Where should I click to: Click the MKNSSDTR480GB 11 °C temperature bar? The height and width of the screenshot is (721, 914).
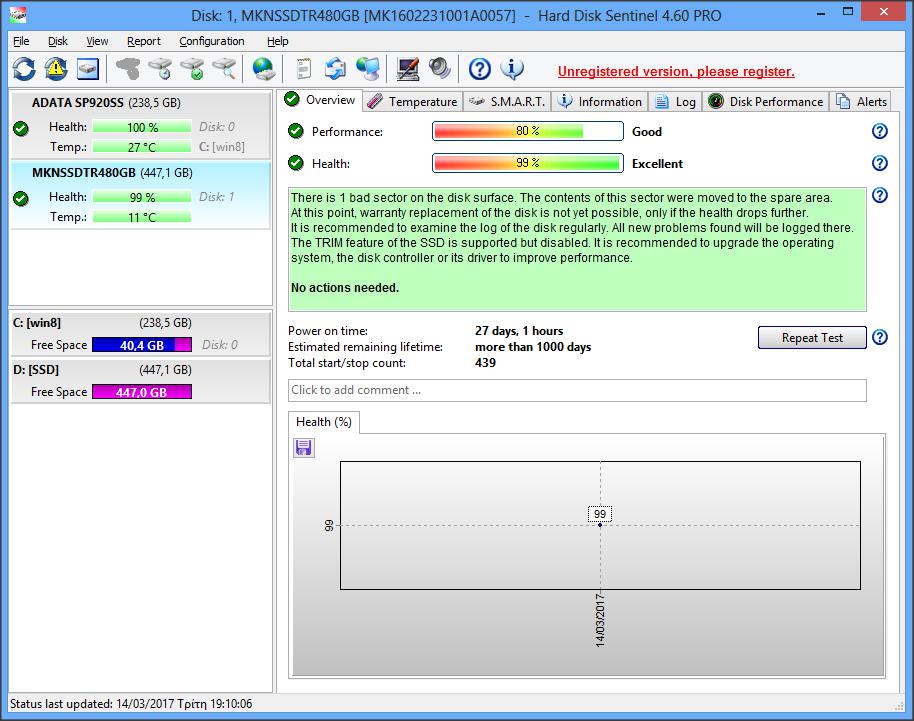pos(142,217)
